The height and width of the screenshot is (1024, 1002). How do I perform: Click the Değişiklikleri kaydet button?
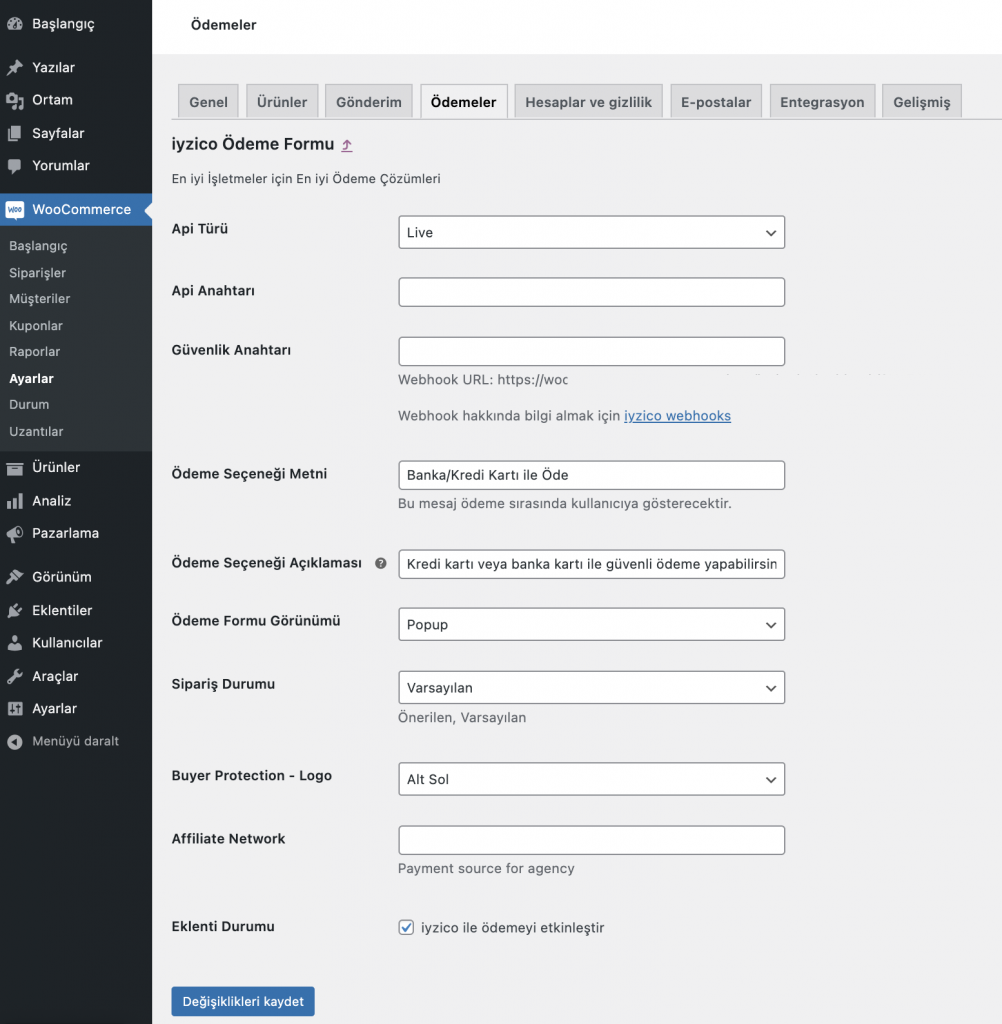pos(243,1001)
